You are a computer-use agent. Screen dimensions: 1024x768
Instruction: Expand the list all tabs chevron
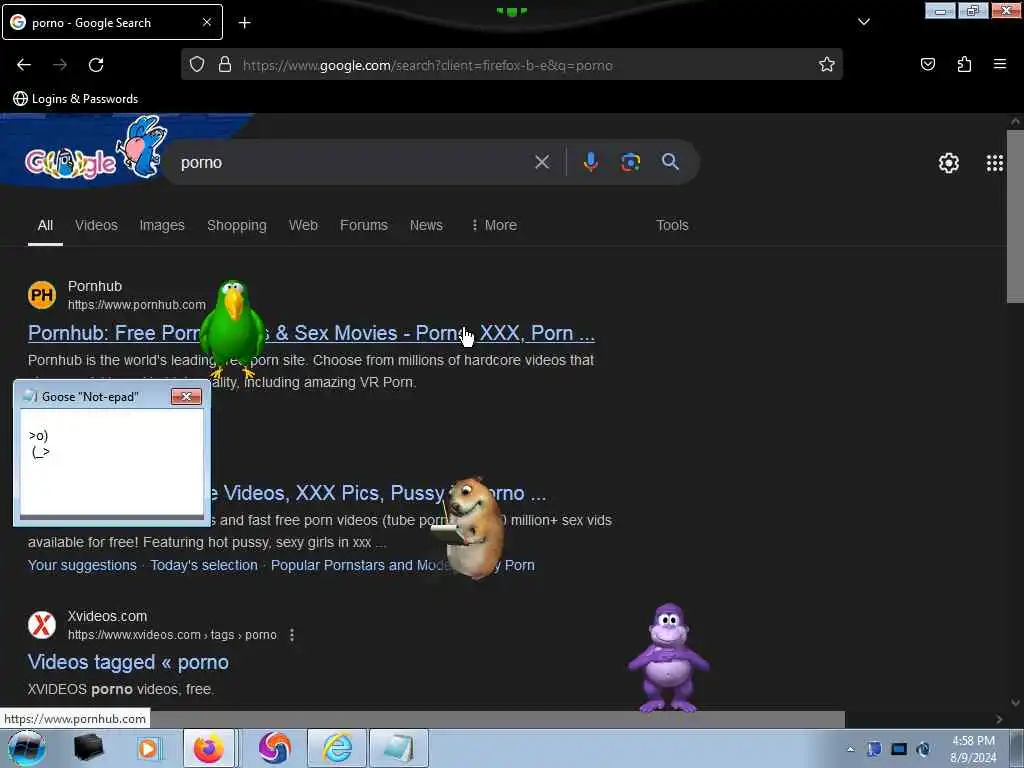point(863,22)
